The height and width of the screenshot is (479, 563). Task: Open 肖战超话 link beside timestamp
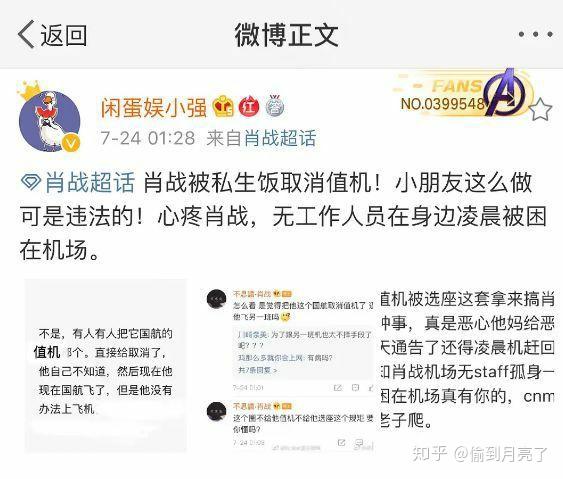click(280, 138)
